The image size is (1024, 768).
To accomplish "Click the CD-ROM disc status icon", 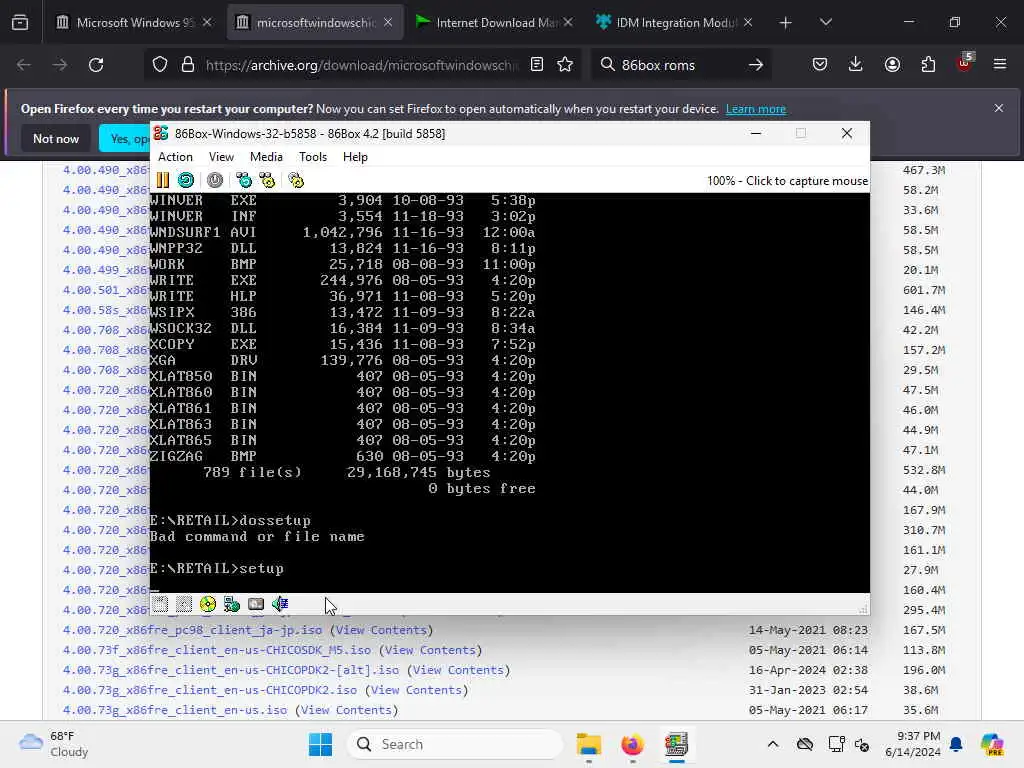I will point(208,604).
